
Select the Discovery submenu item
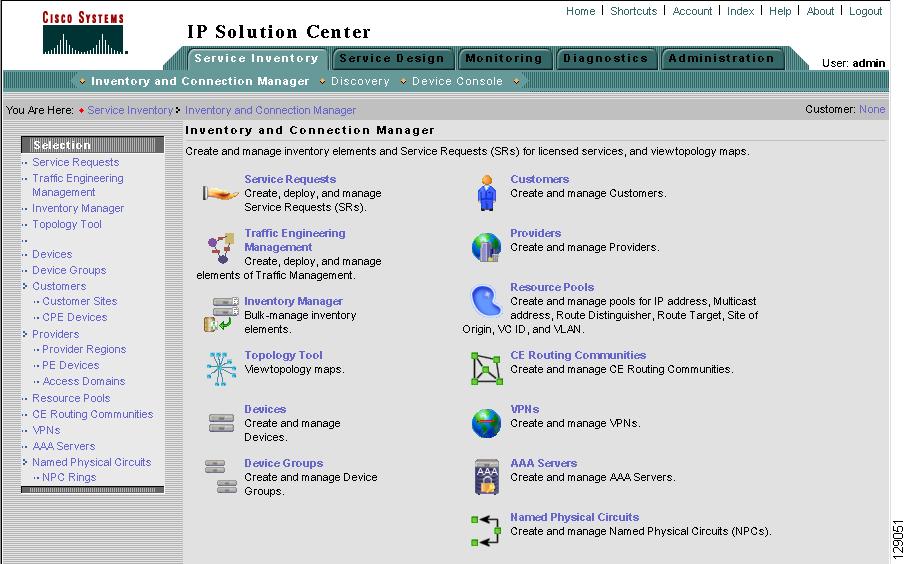[360, 81]
